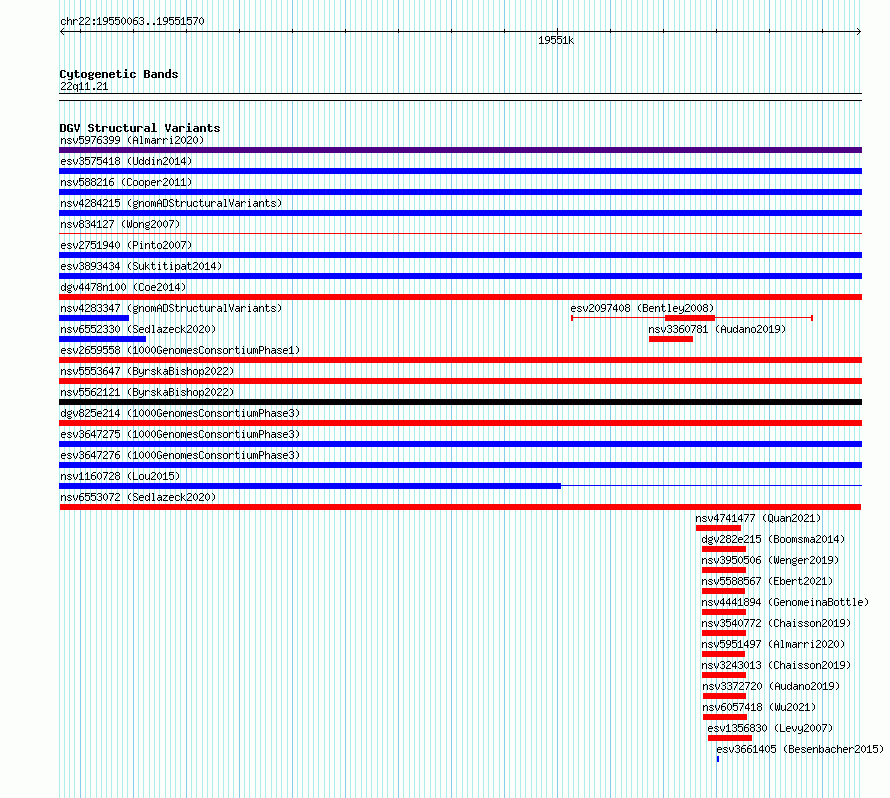Click nsv4284215 (gnomADStructuralVariants) label
The height and width of the screenshot is (798, 890).
tap(171, 203)
